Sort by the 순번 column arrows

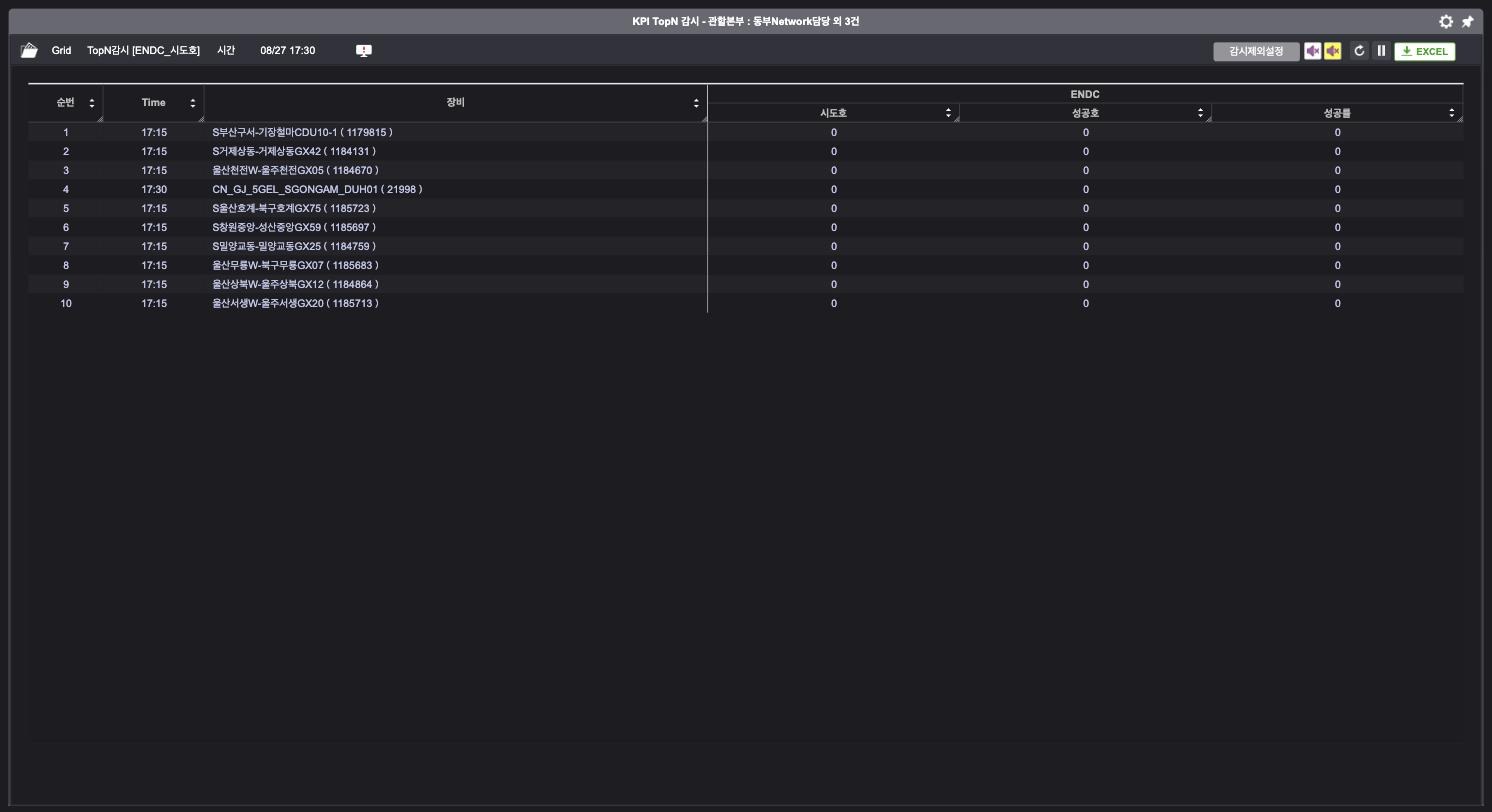click(x=91, y=103)
